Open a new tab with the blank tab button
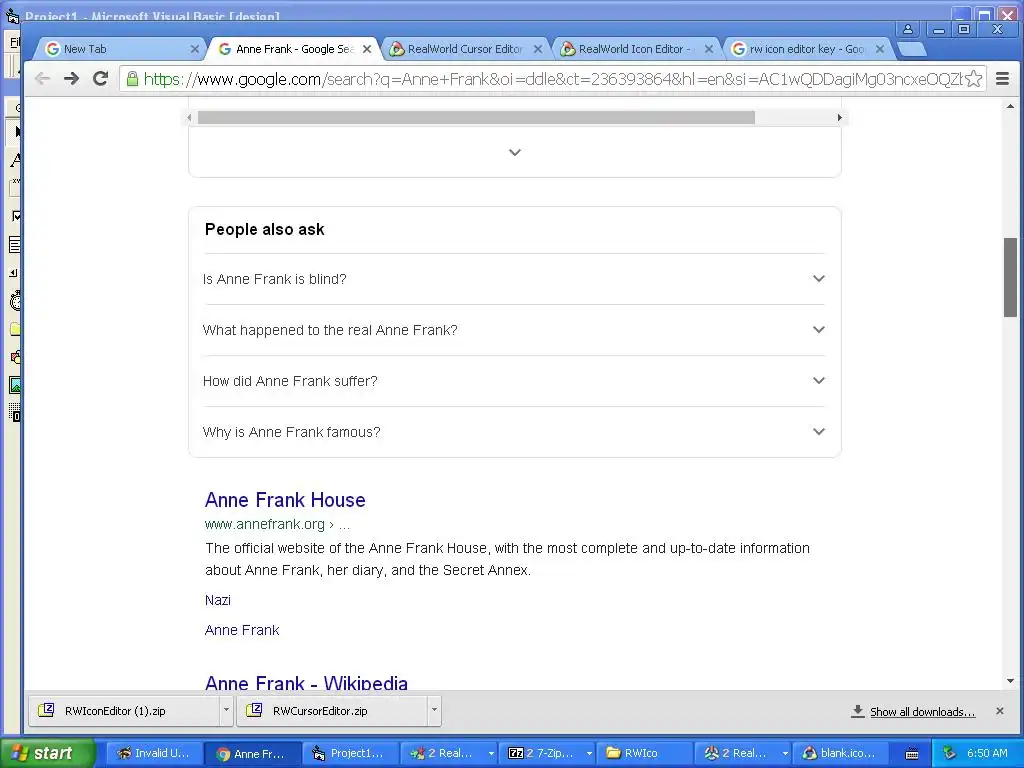This screenshot has height=768, width=1024. (912, 49)
